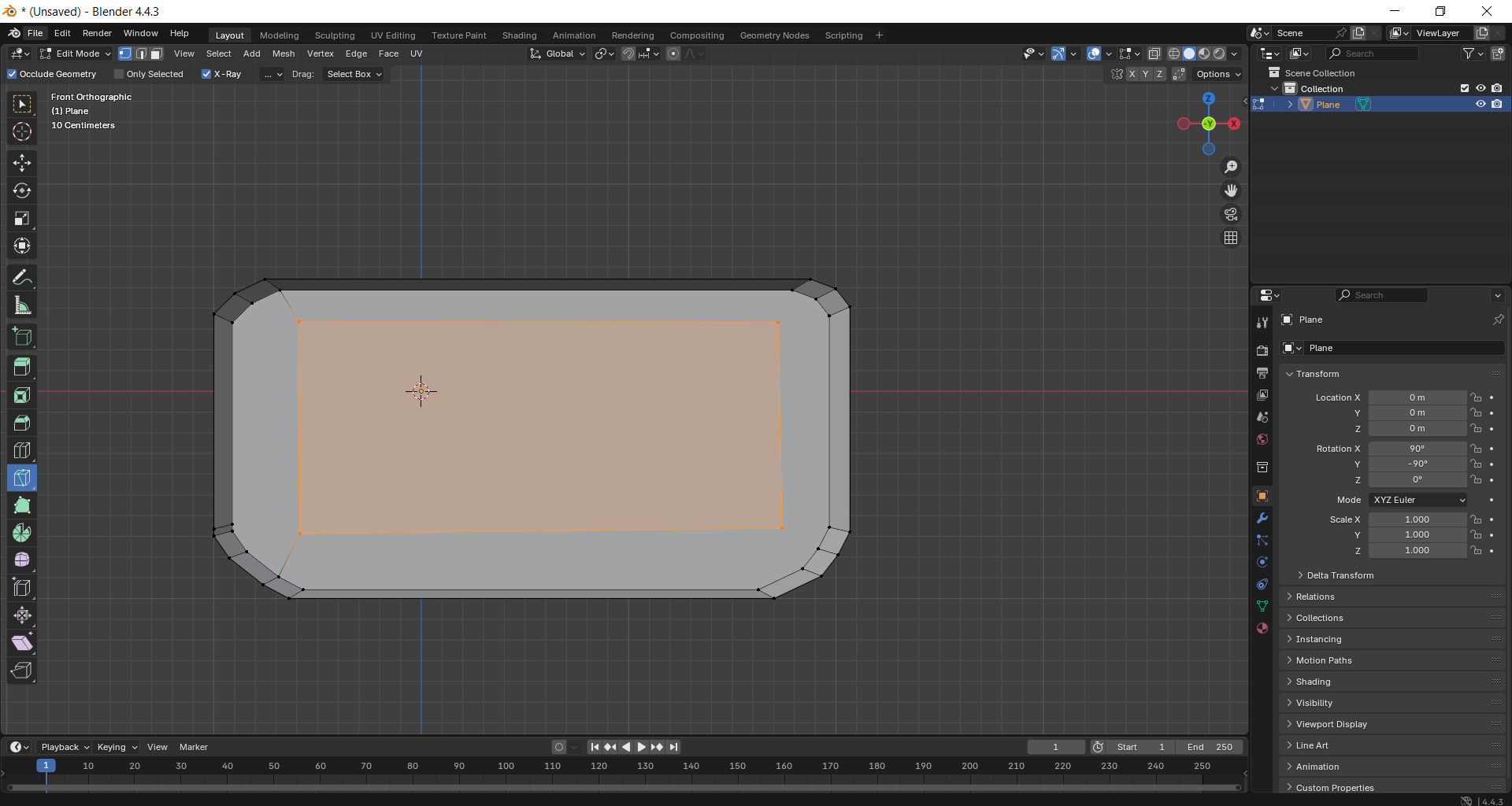
Task: Select the Inset Faces tool
Action: 22,395
